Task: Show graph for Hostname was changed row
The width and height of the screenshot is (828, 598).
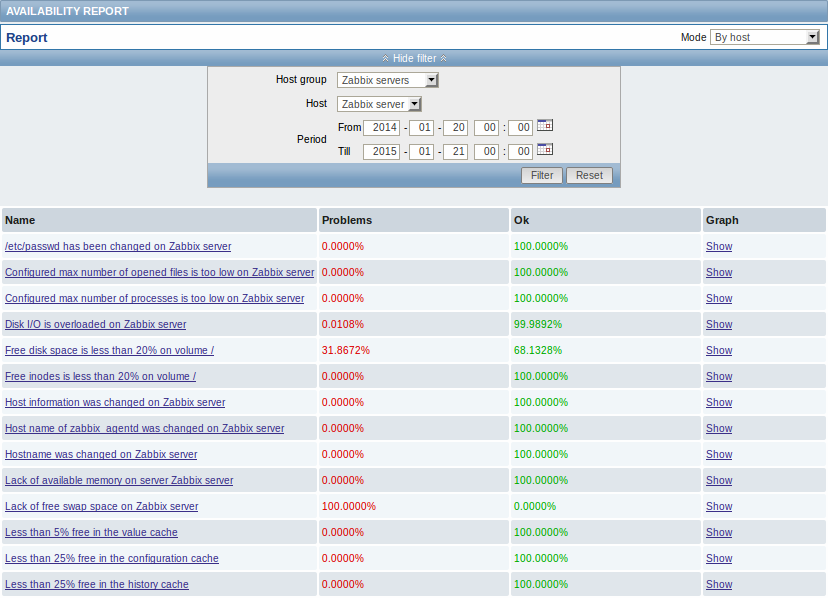Action: click(x=719, y=454)
